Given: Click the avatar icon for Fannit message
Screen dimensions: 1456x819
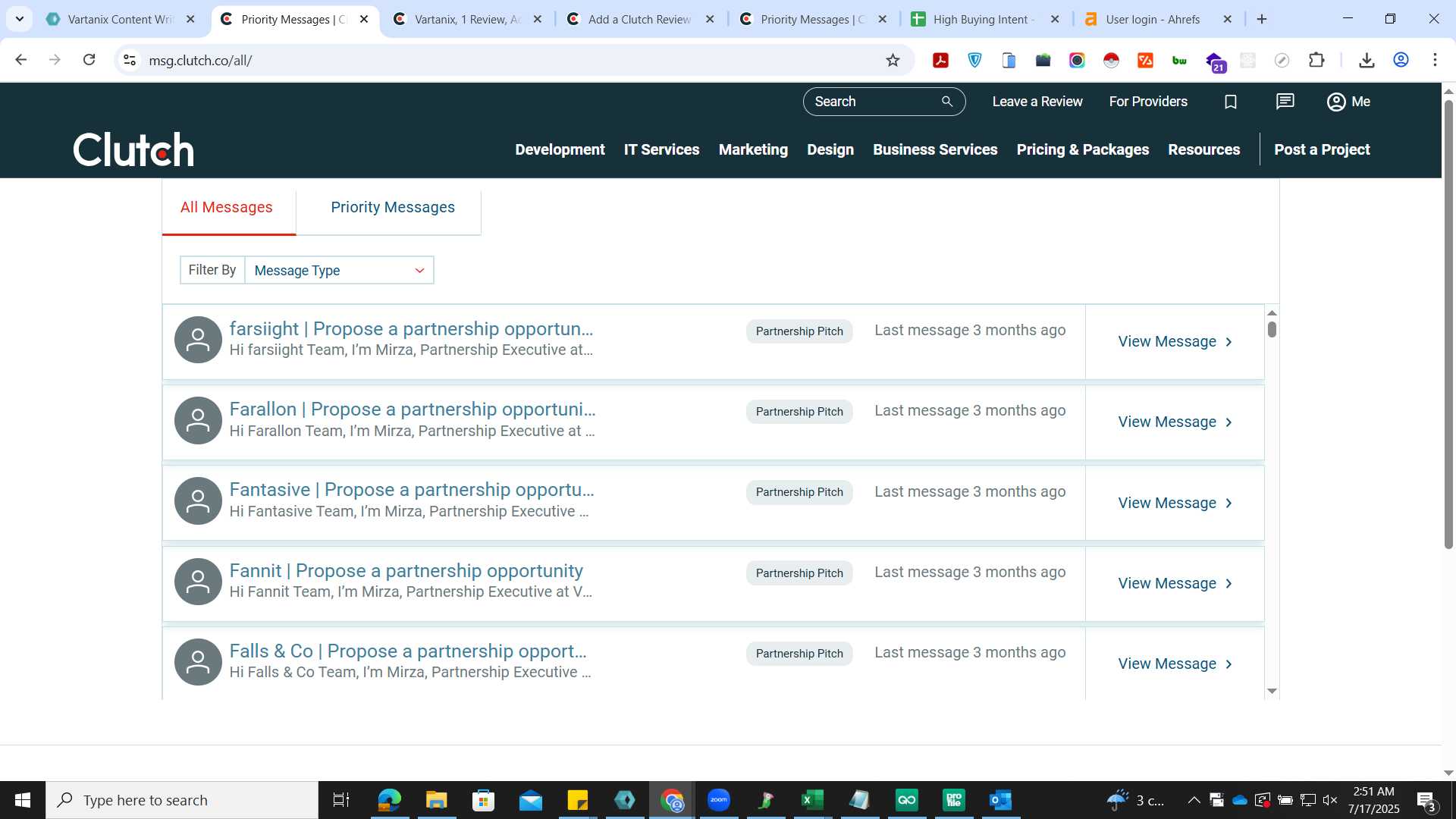Looking at the screenshot, I should point(198,582).
